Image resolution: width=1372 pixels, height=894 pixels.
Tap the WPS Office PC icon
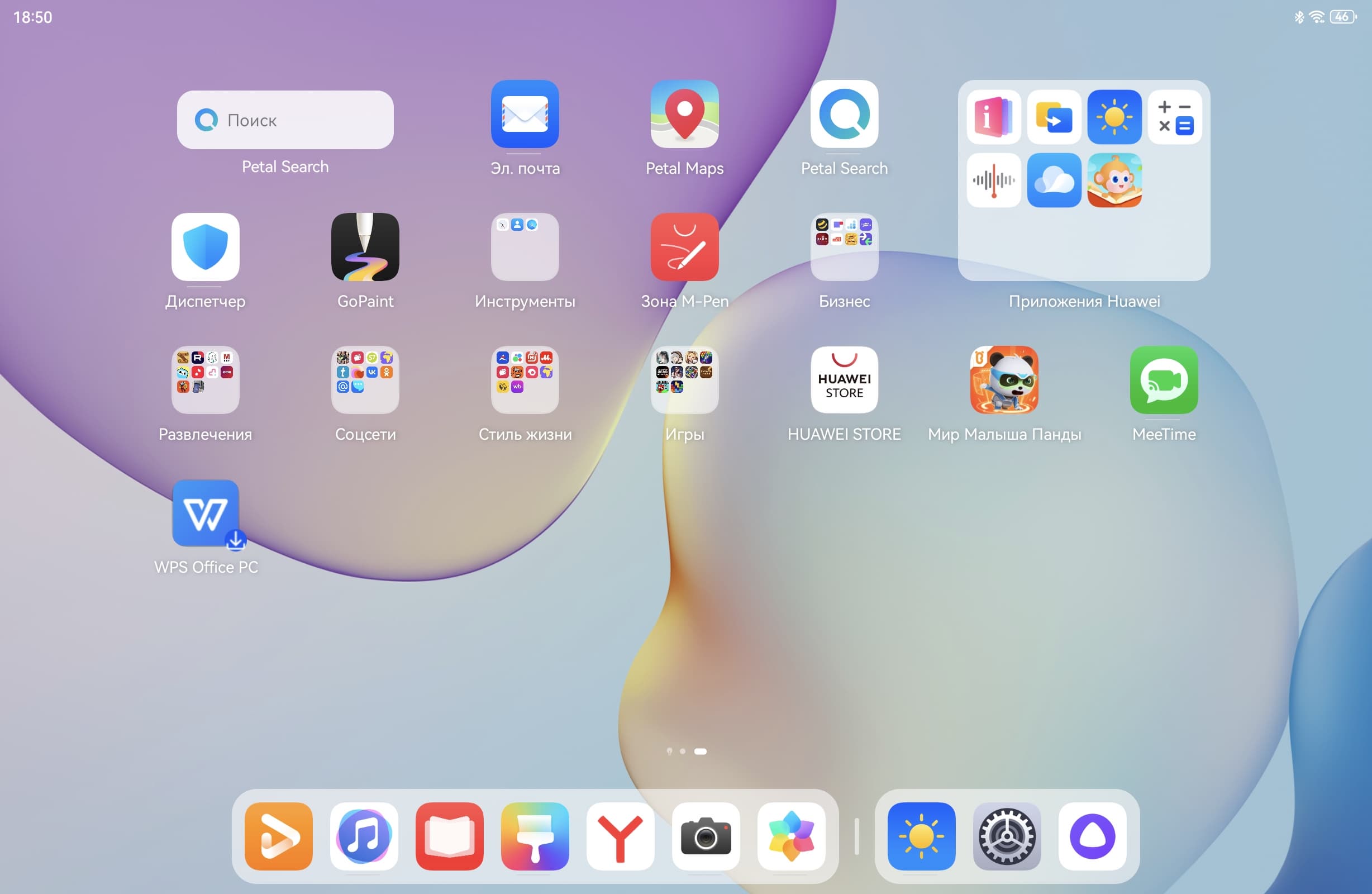click(205, 513)
